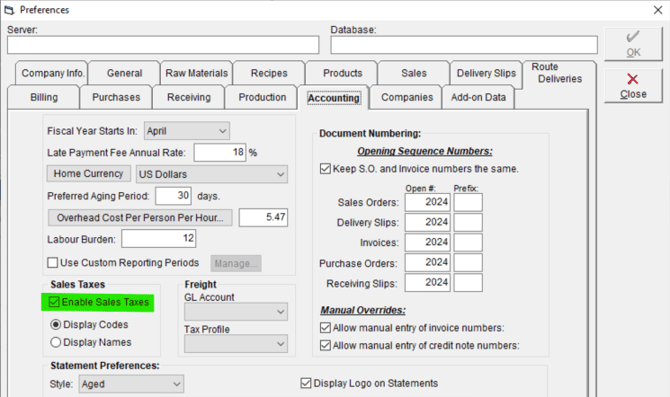Click Overhead Cost Per Person Per Hour button

pos(140,218)
